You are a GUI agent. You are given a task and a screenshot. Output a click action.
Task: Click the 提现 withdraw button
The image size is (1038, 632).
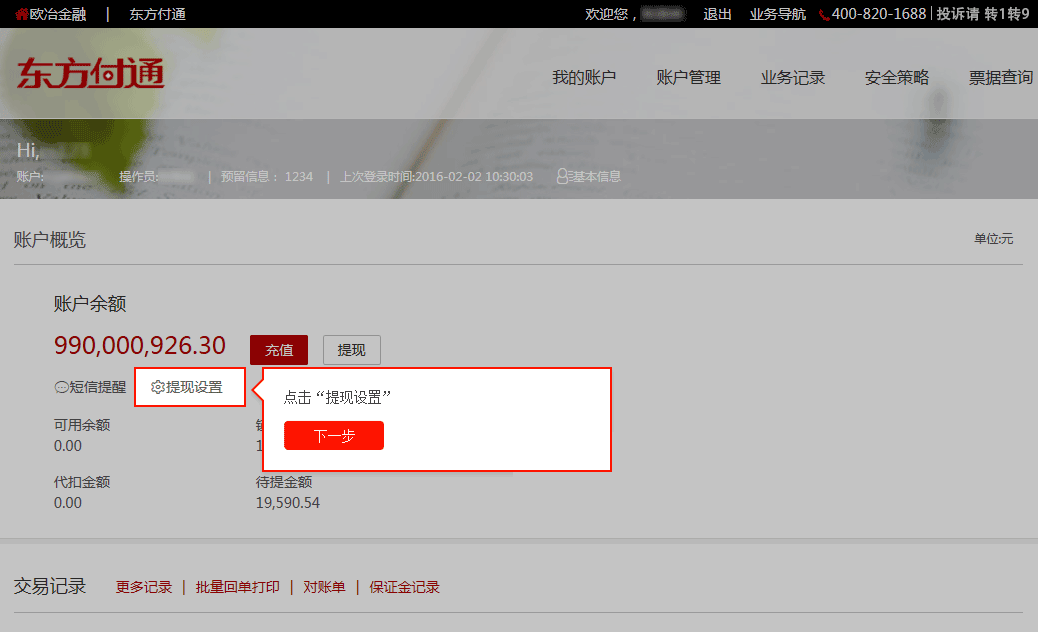(352, 349)
